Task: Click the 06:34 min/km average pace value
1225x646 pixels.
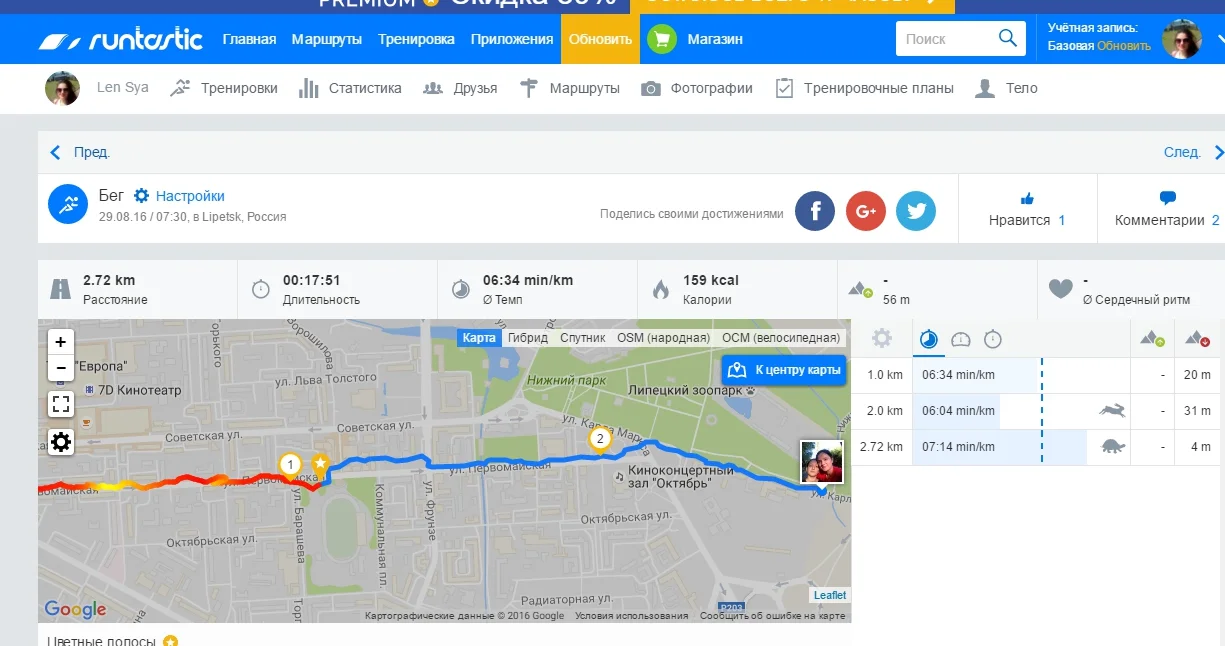Action: 526,280
